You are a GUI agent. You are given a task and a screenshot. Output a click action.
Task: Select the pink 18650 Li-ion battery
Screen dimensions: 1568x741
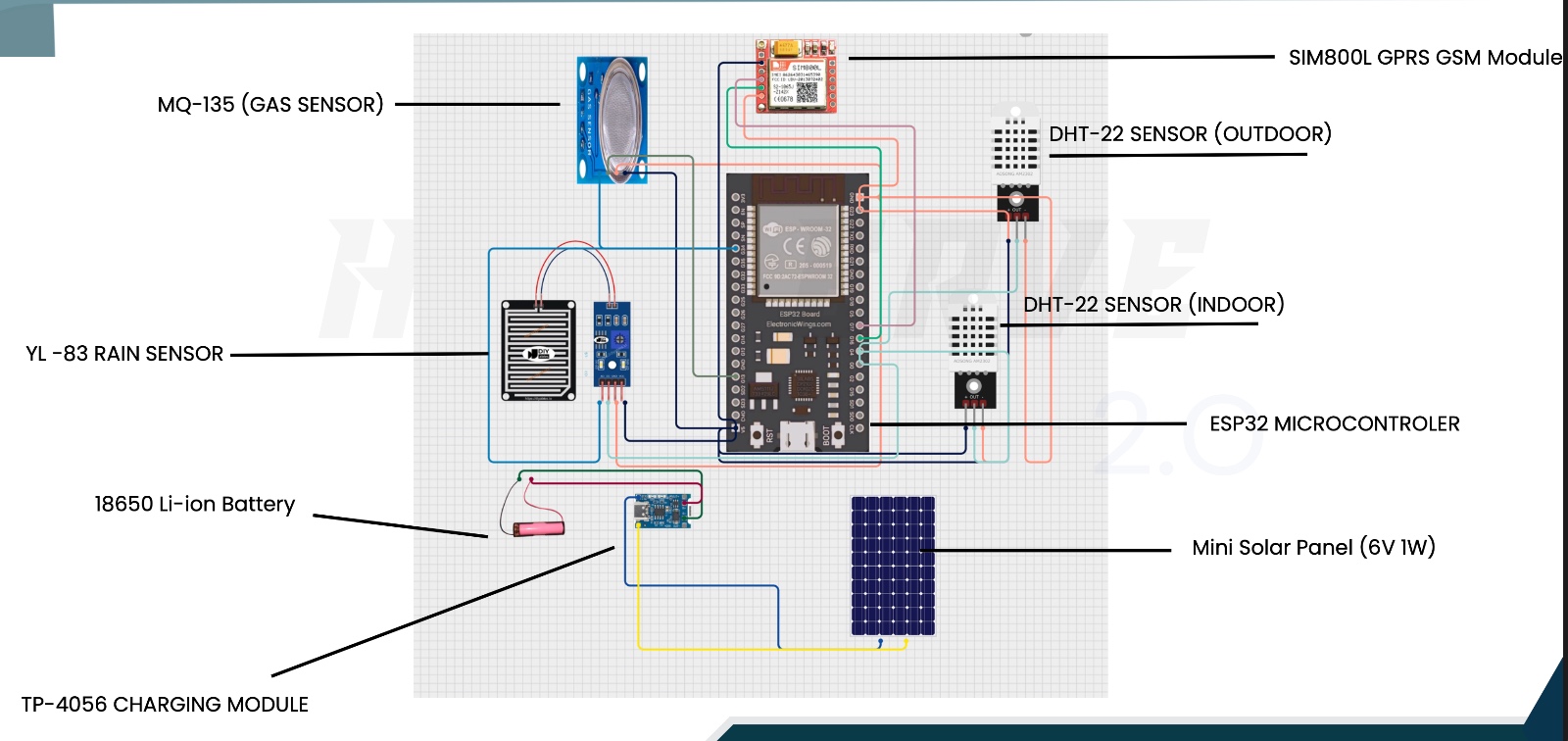click(x=538, y=528)
